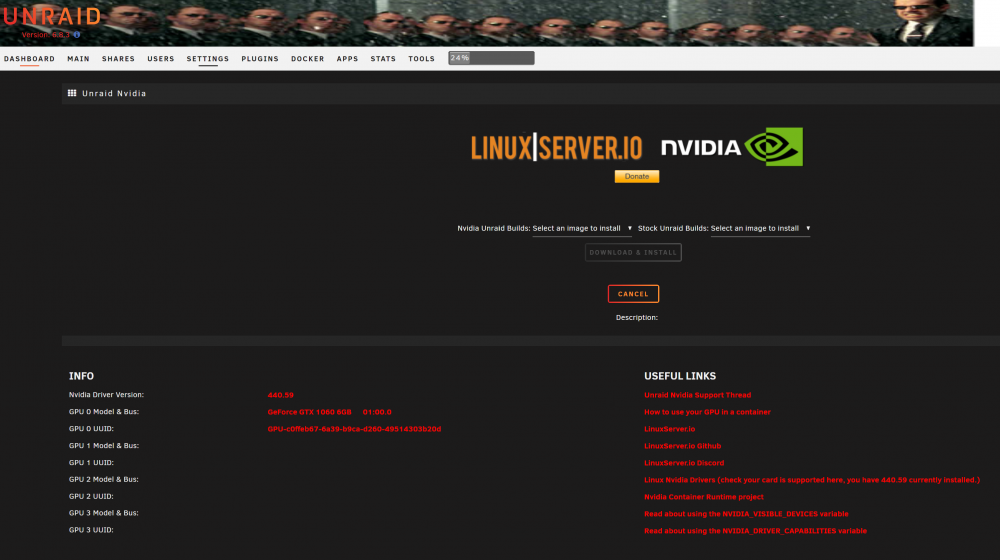Open the Plugins page
This screenshot has width=1000, height=560.
[260, 59]
